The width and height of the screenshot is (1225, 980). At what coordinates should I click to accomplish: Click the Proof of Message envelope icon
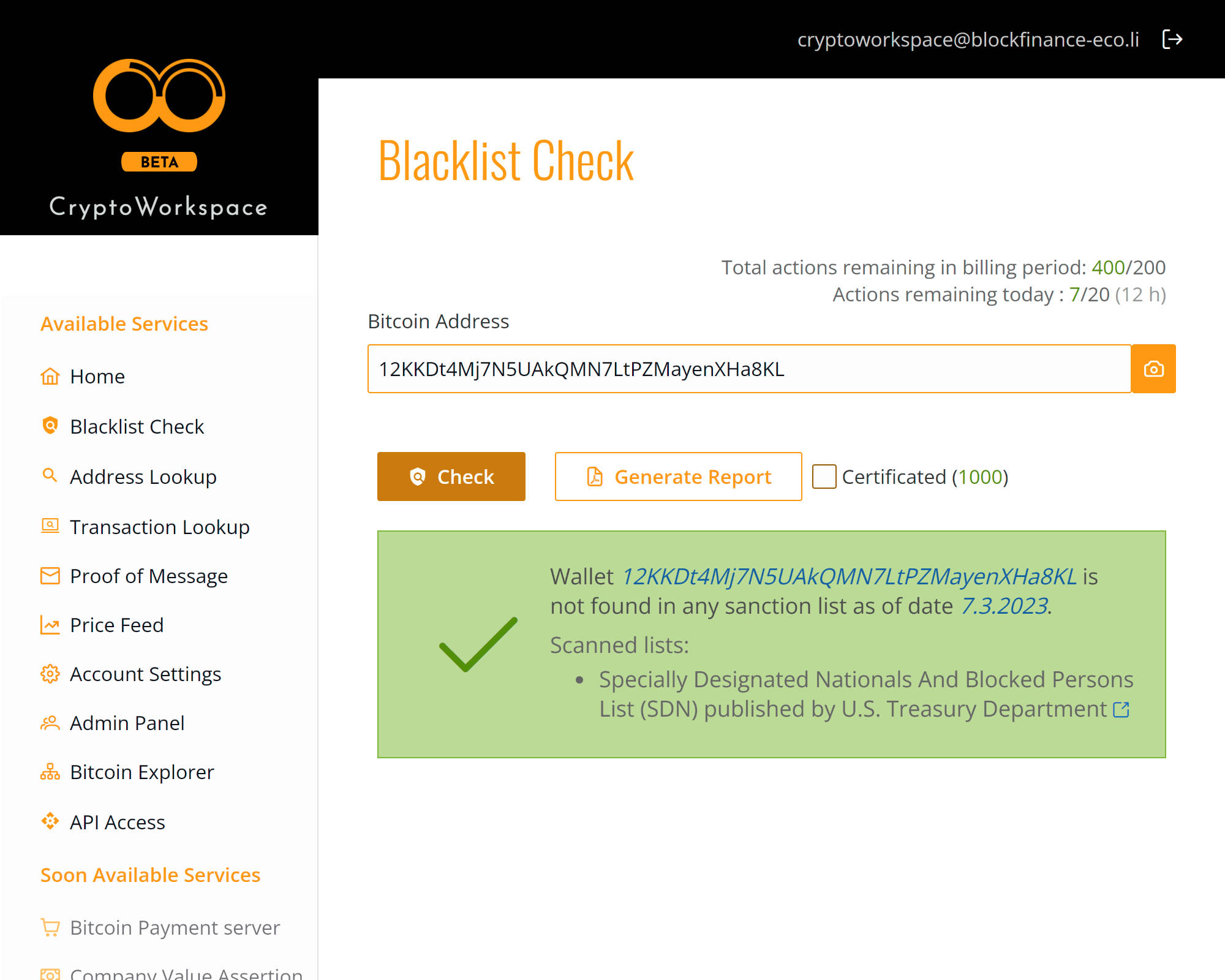point(50,576)
